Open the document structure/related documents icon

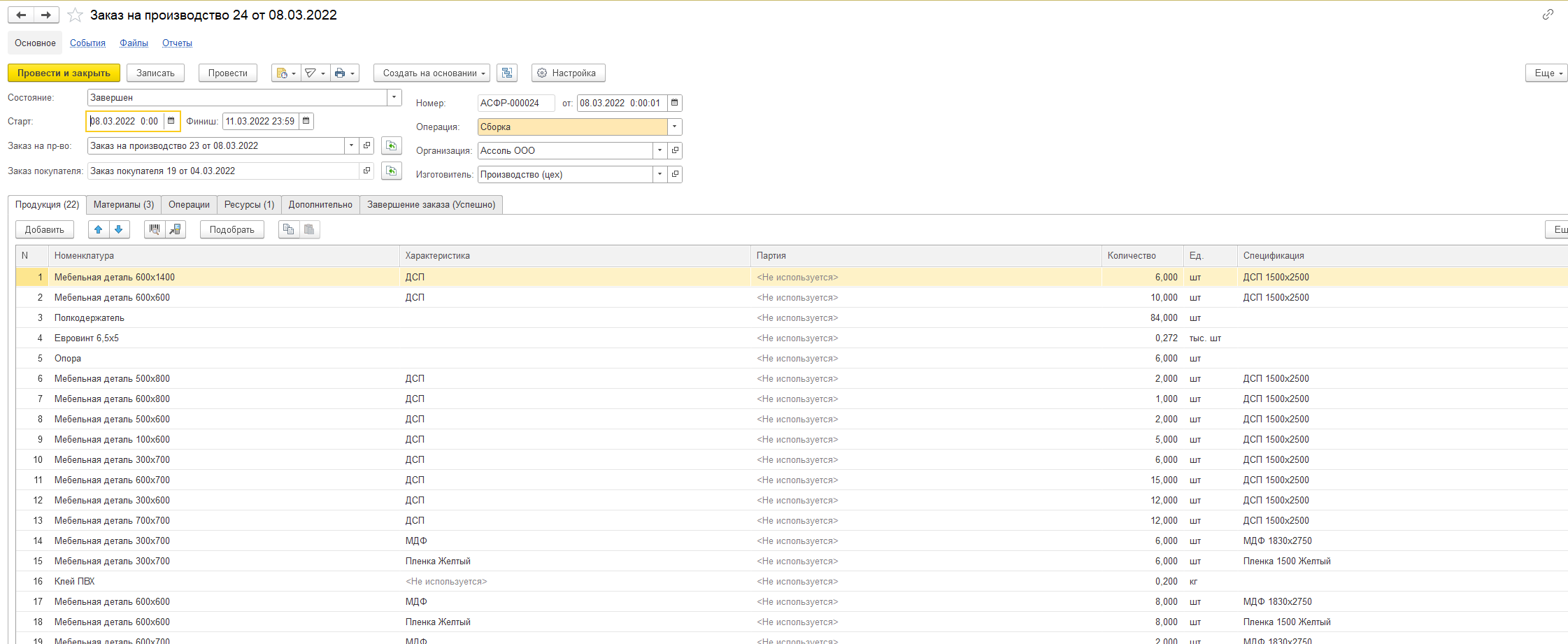click(507, 73)
